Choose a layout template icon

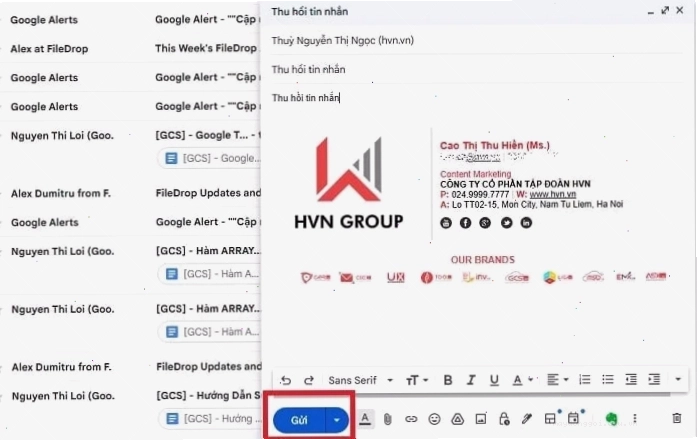[x=550, y=419]
